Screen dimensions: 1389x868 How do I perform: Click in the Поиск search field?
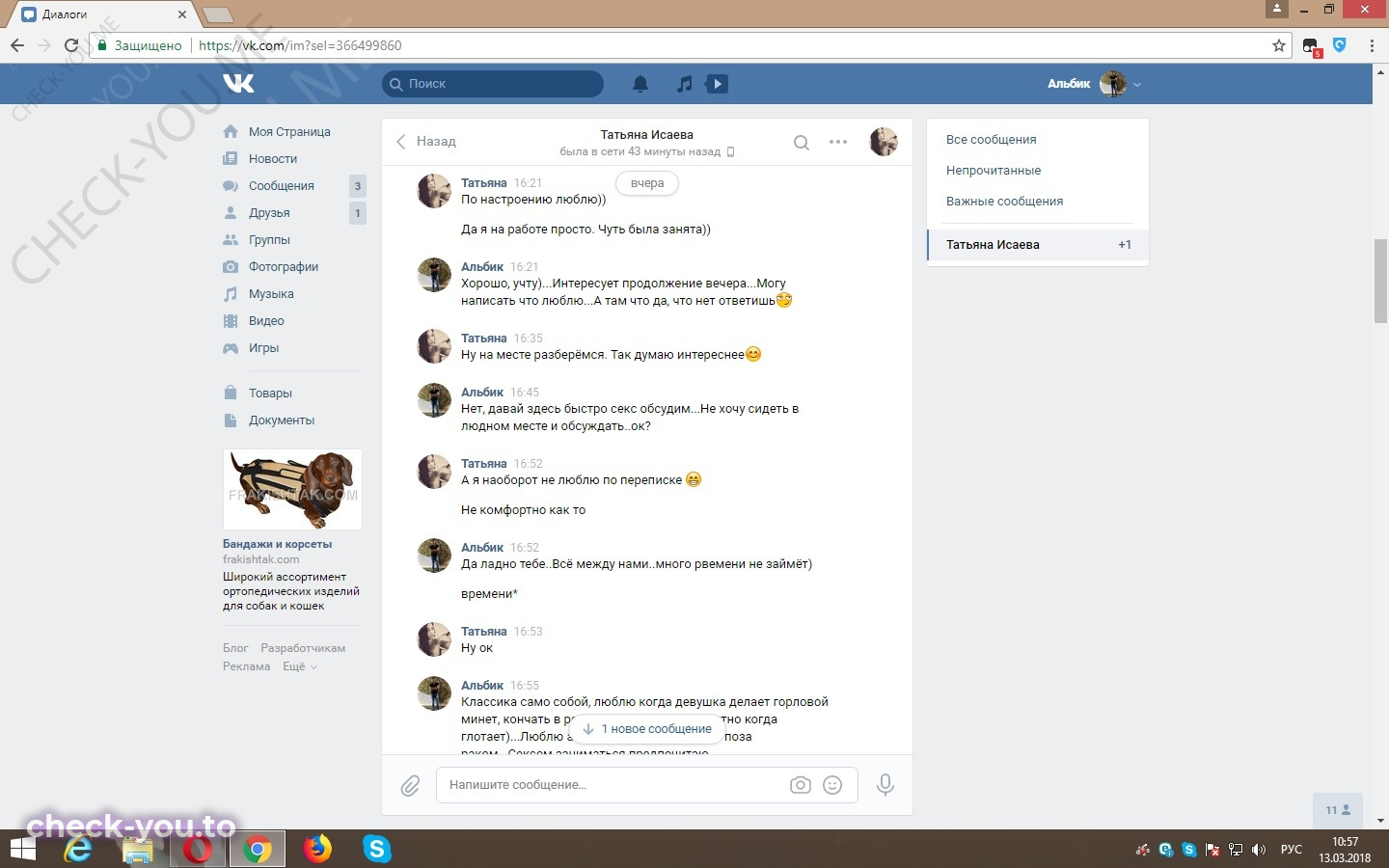tap(493, 84)
